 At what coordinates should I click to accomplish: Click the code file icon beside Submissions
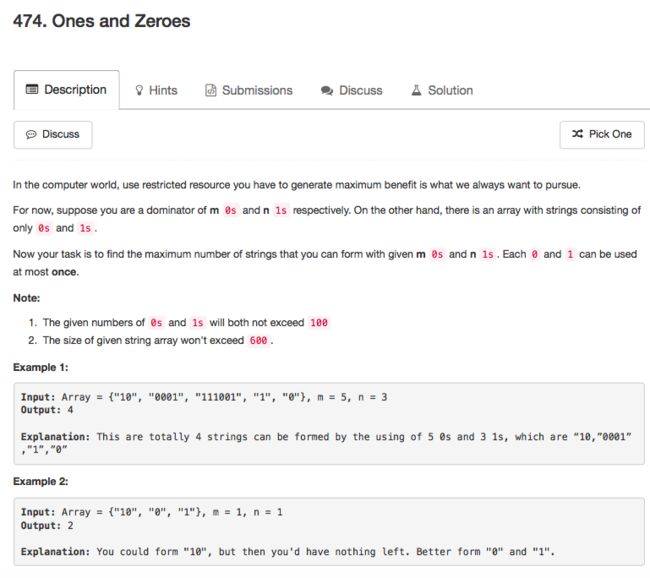[x=211, y=90]
